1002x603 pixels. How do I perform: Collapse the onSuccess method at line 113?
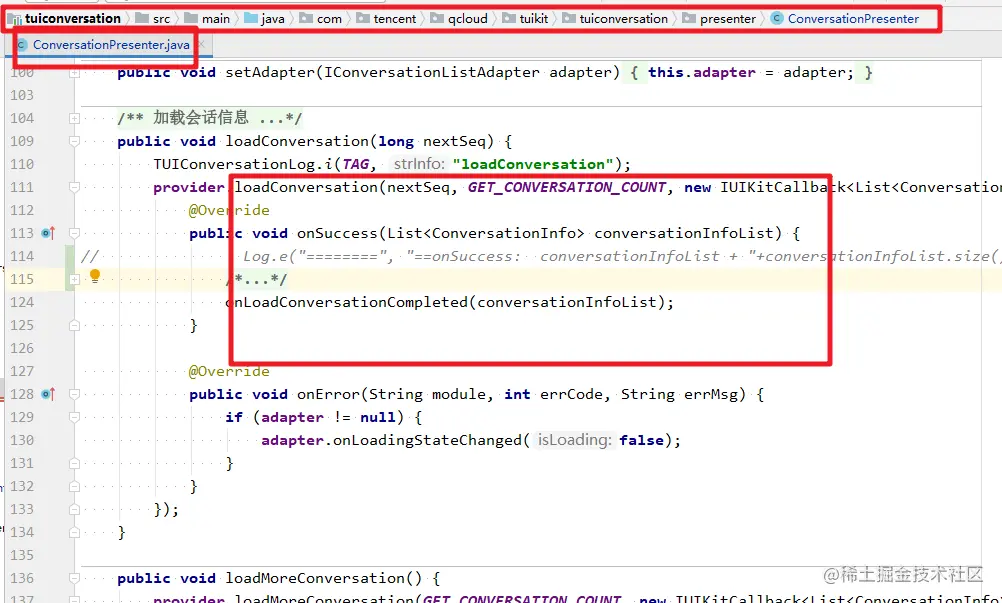click(74, 233)
